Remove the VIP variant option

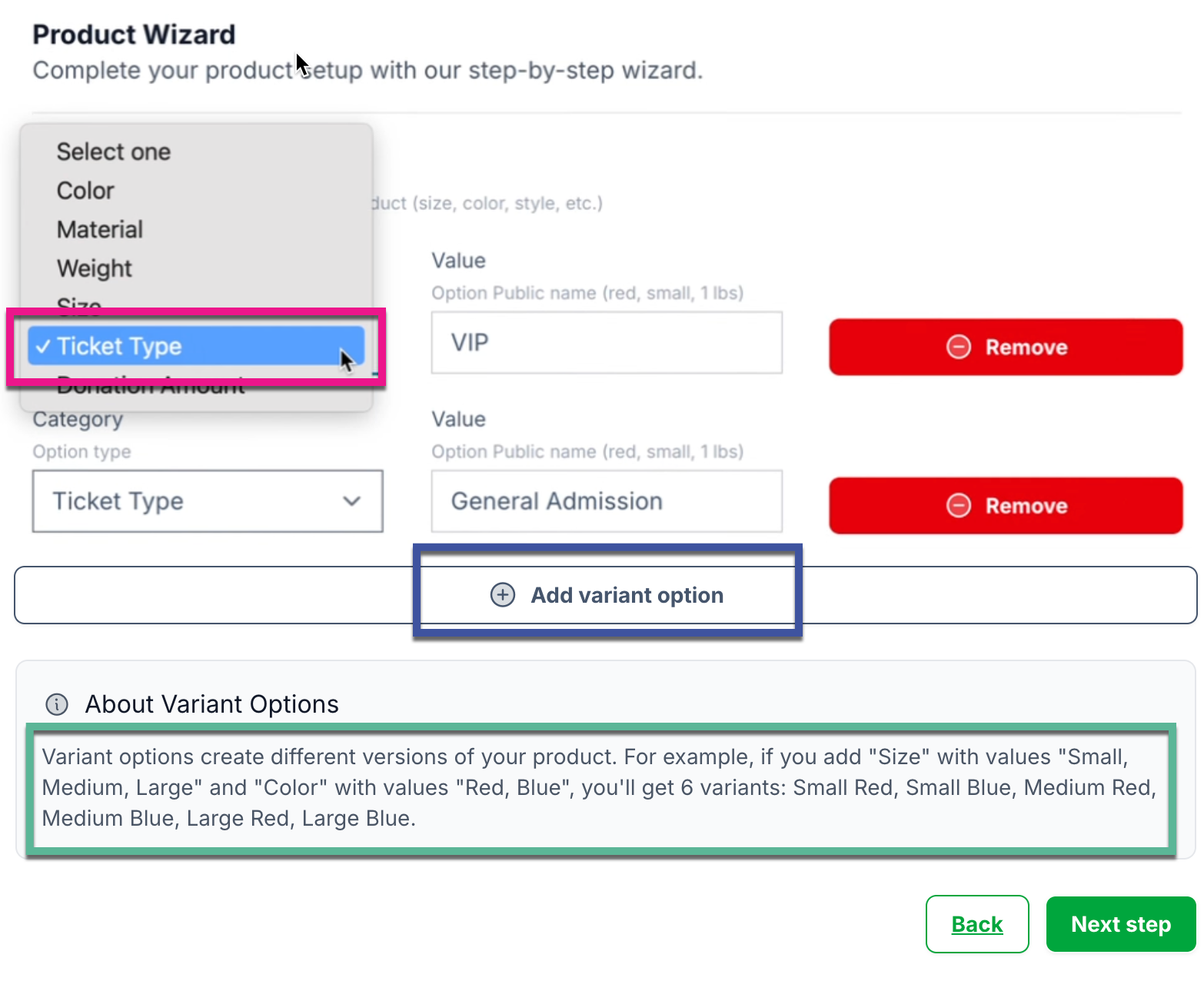1006,347
